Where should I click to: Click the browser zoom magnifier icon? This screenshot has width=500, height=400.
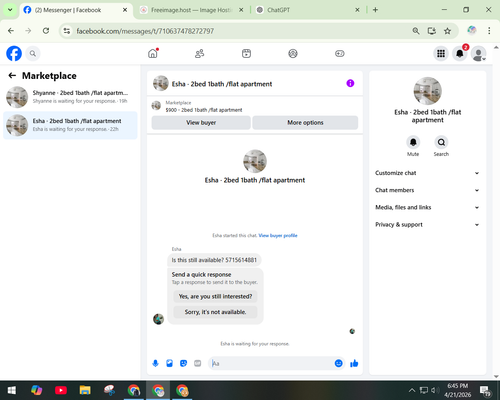click(416, 31)
